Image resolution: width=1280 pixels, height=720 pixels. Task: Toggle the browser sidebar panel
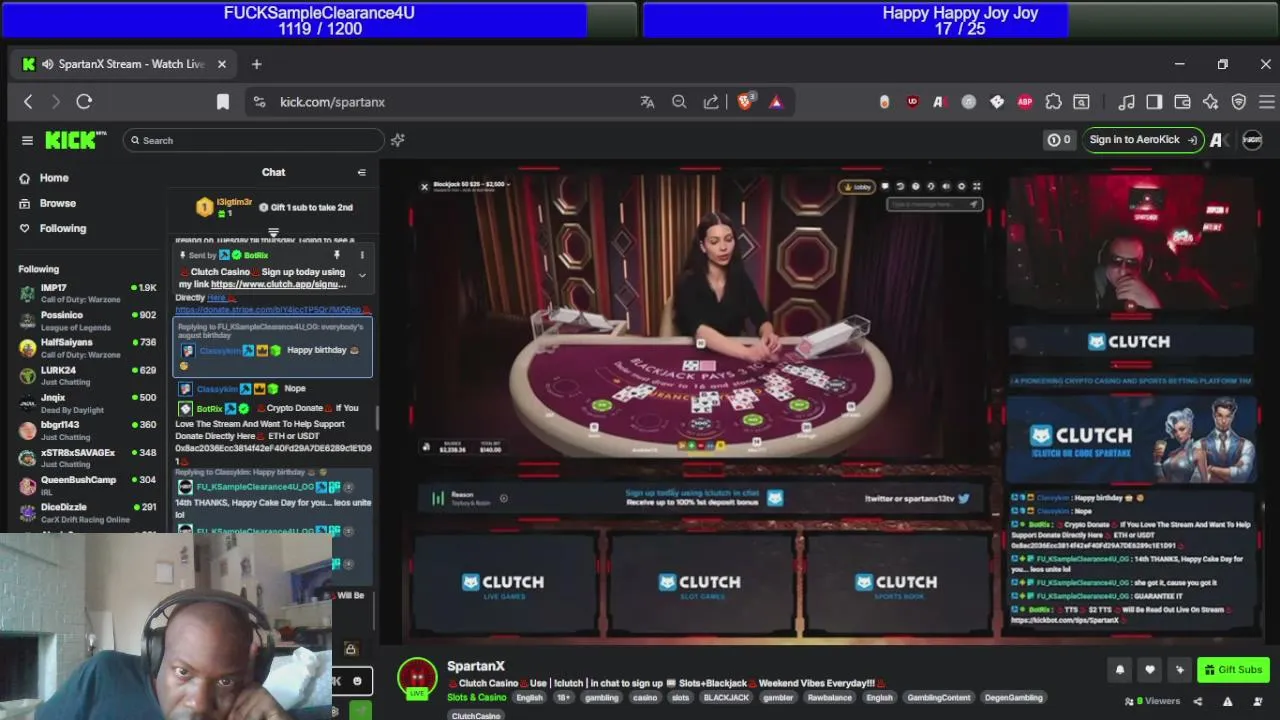pyautogui.click(x=1154, y=102)
